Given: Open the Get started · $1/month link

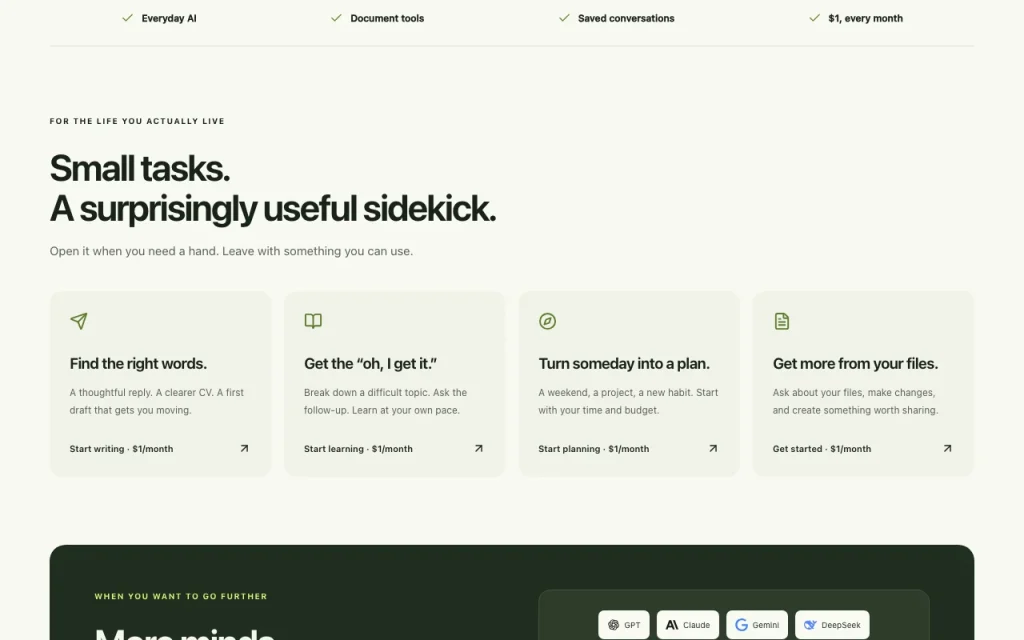Looking at the screenshot, I should (x=822, y=449).
